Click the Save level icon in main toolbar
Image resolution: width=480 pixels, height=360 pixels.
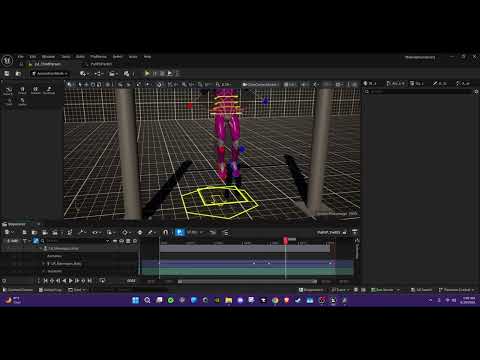click(x=7, y=73)
